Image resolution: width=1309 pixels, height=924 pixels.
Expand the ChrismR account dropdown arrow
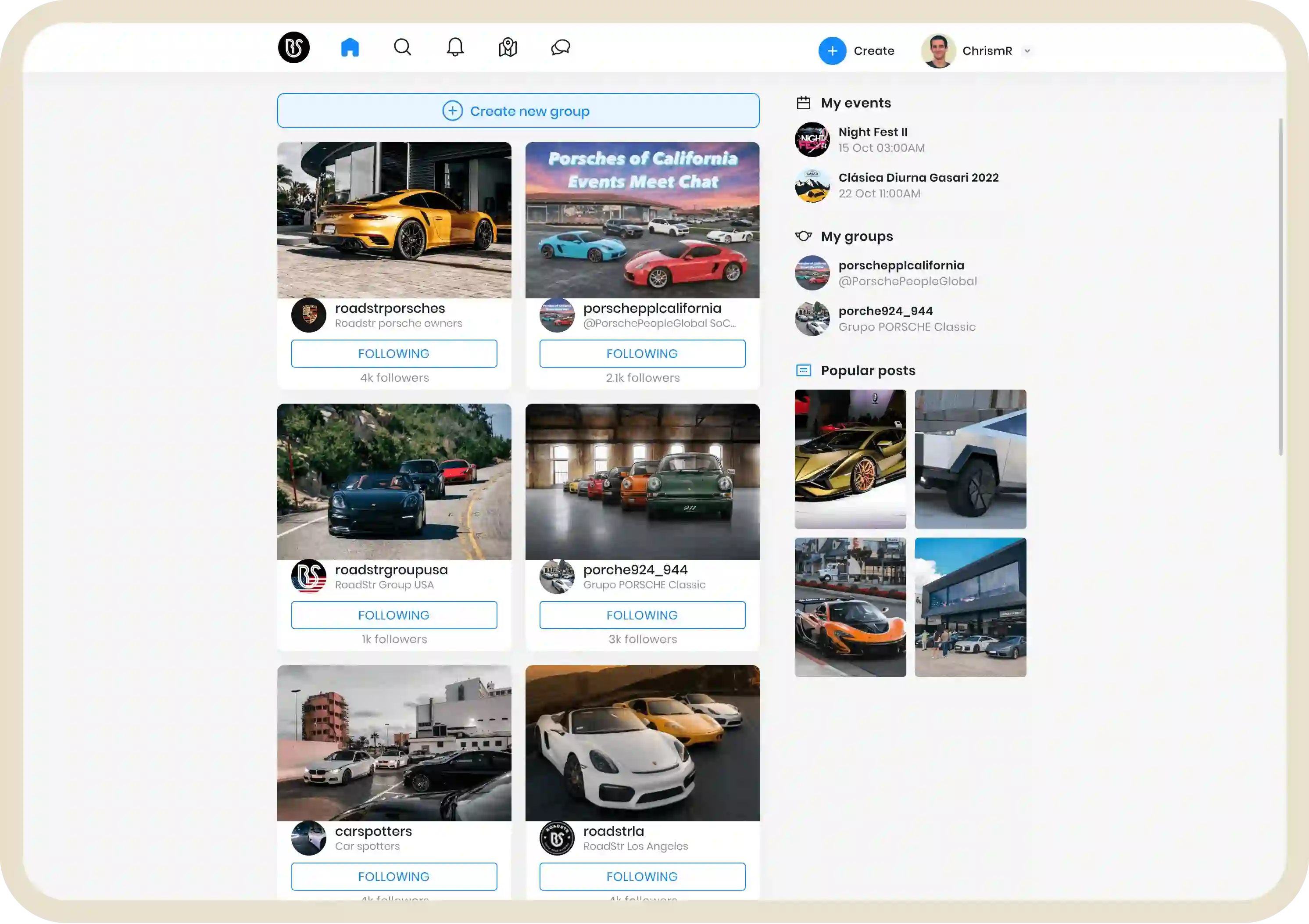pos(1027,51)
